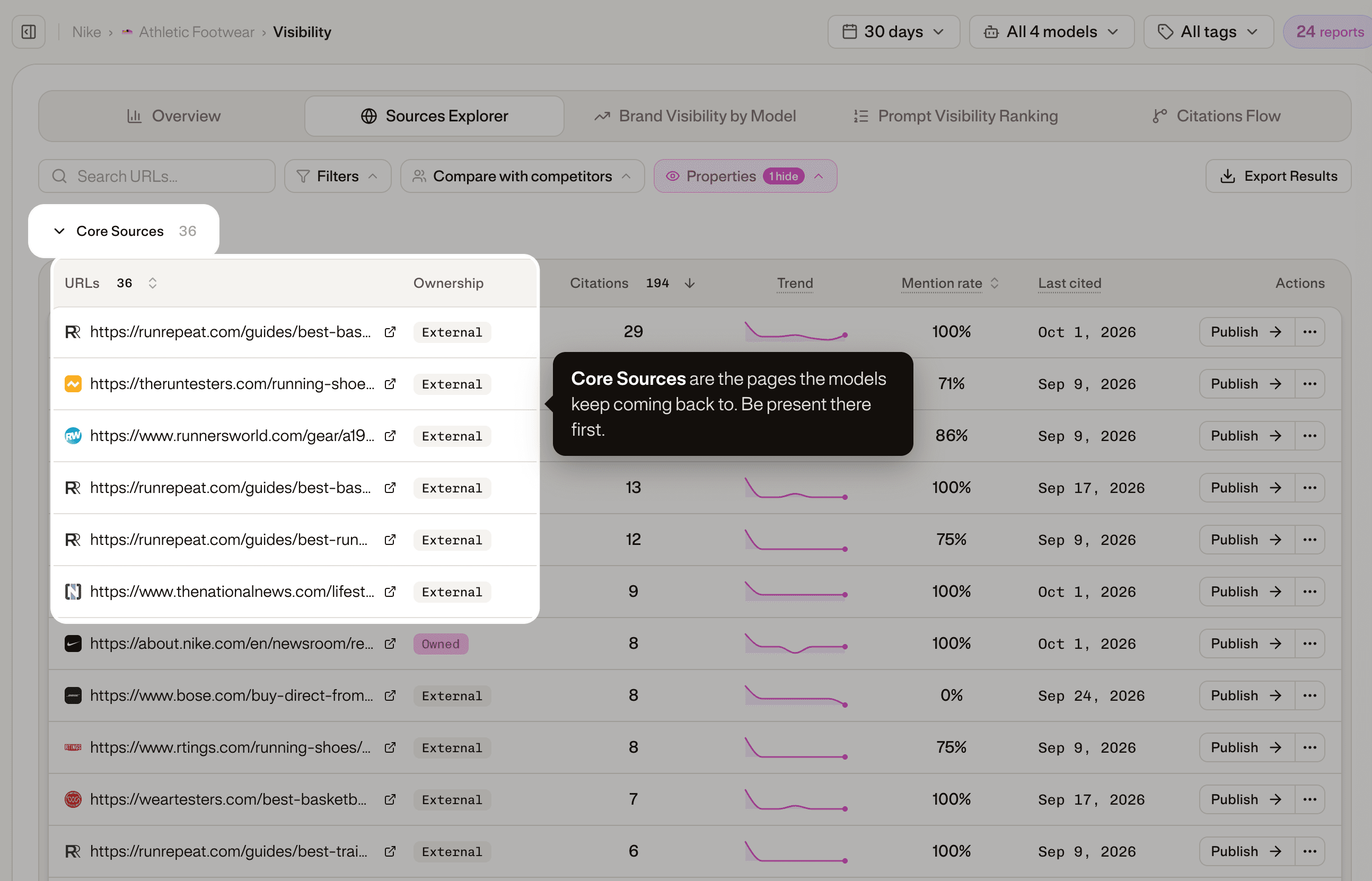Click the Athletic Footwear breadcrumb icon
The height and width of the screenshot is (881, 1372).
tap(127, 32)
